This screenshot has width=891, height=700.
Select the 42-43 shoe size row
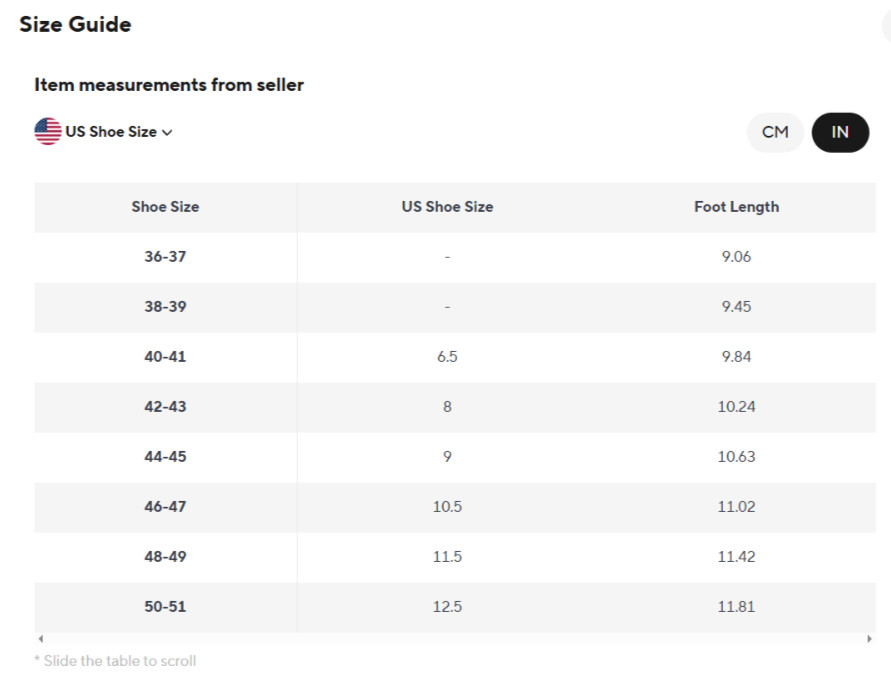[455, 407]
